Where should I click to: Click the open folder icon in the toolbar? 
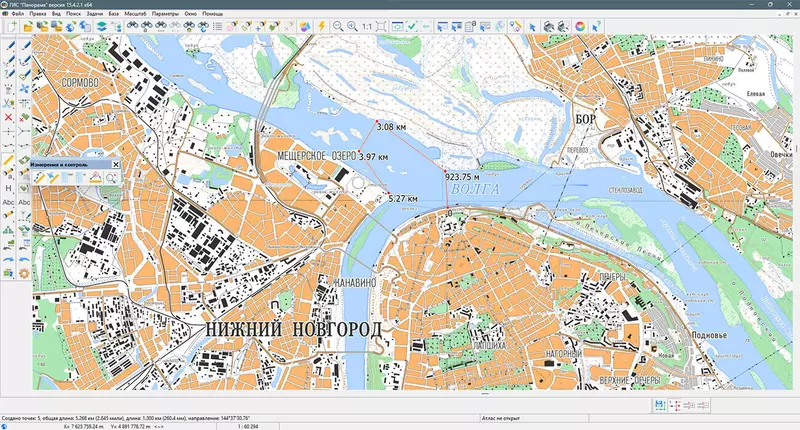[x=27, y=25]
